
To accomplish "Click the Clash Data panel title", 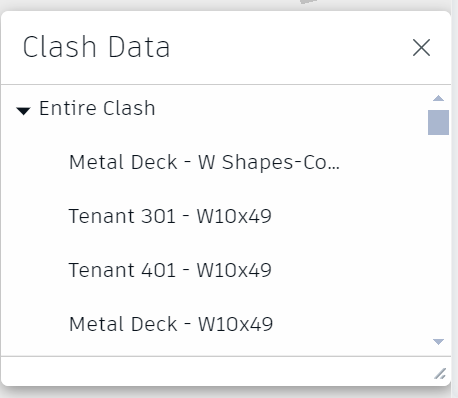I will (x=96, y=47).
